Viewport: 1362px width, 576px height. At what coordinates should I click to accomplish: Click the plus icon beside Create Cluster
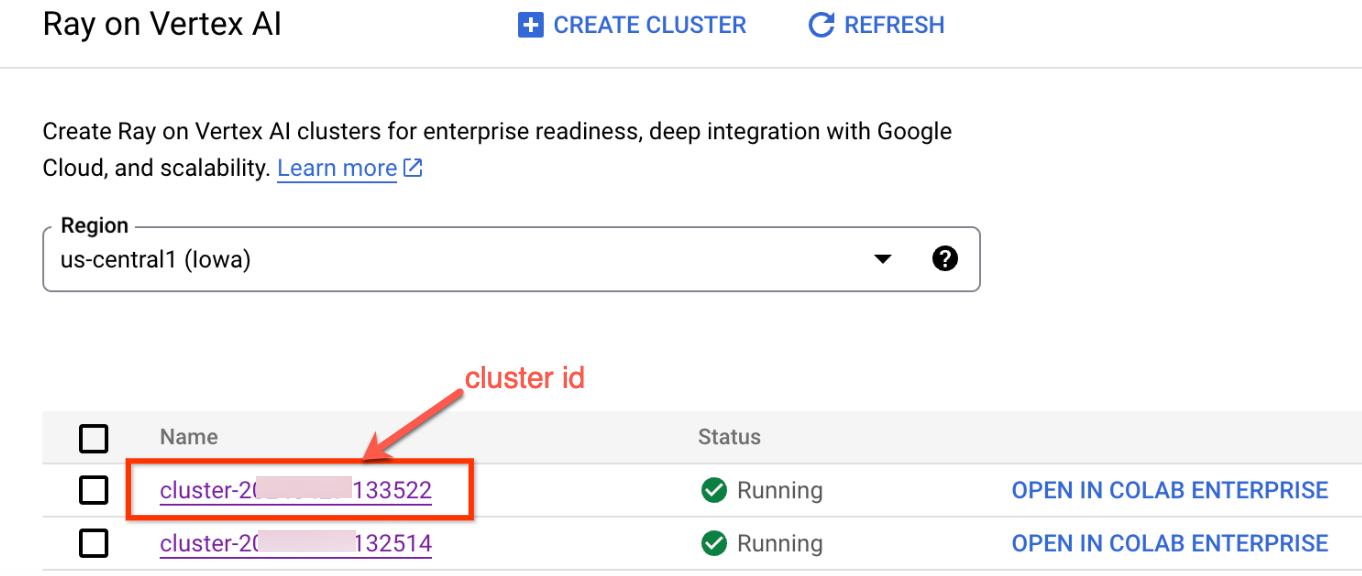[529, 25]
